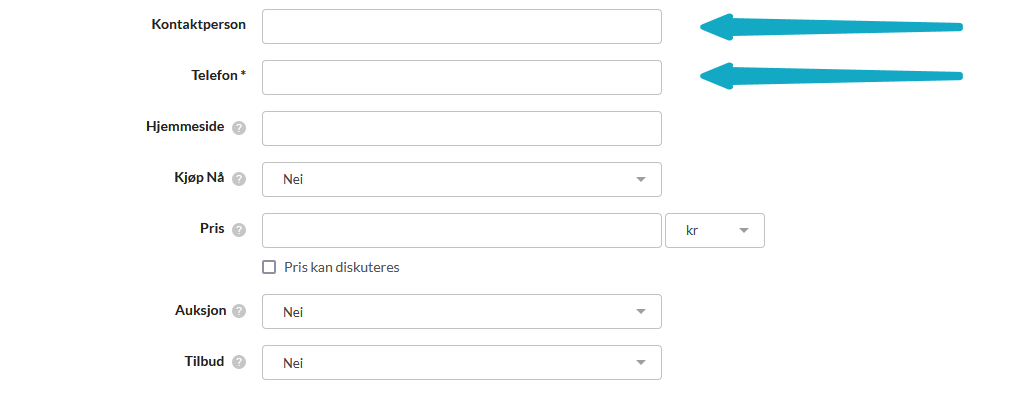The image size is (1016, 405).
Task: Click the currency selector arrow
Action: [744, 231]
